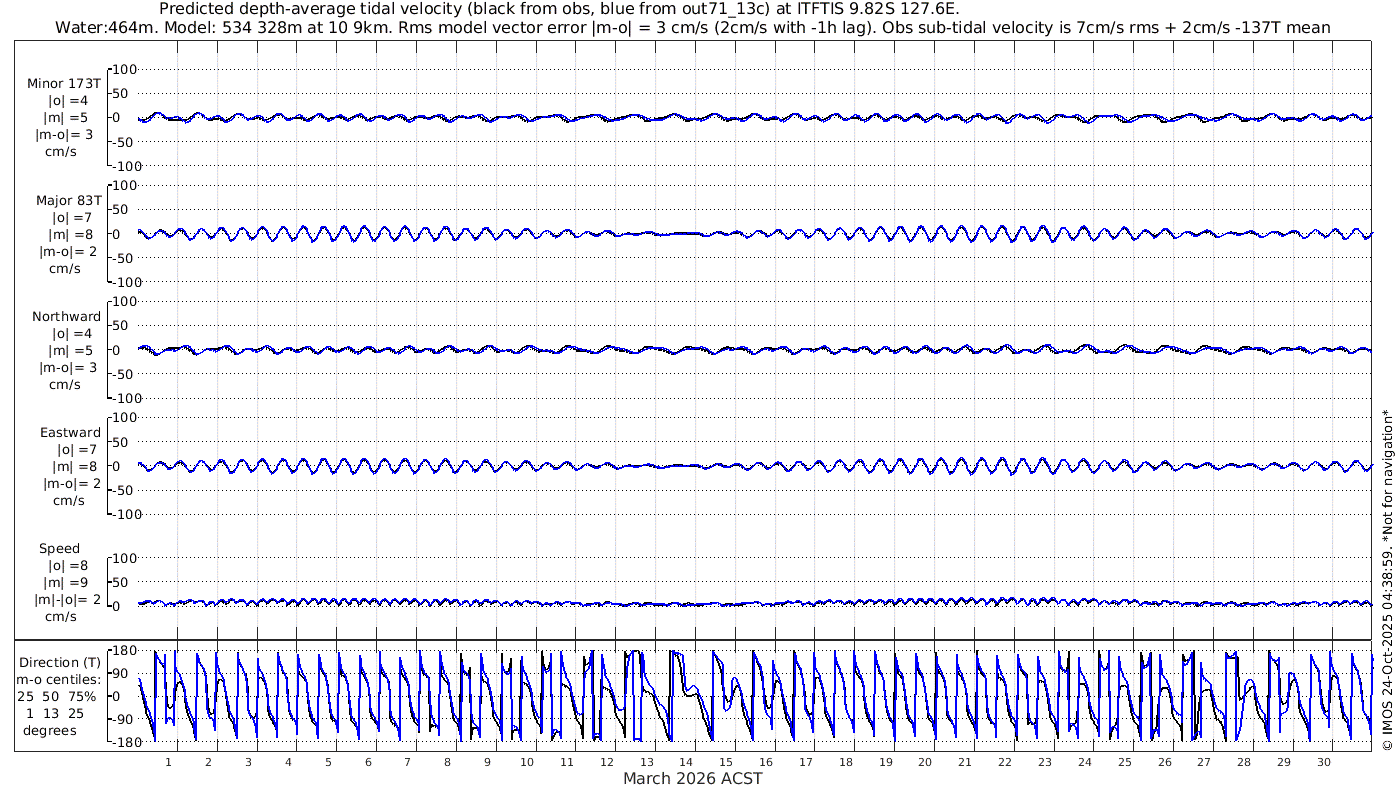Click the plot title 'Predicted depth-average tidal velocity'
The width and height of the screenshot is (1400, 800).
pyautogui.click(x=558, y=9)
